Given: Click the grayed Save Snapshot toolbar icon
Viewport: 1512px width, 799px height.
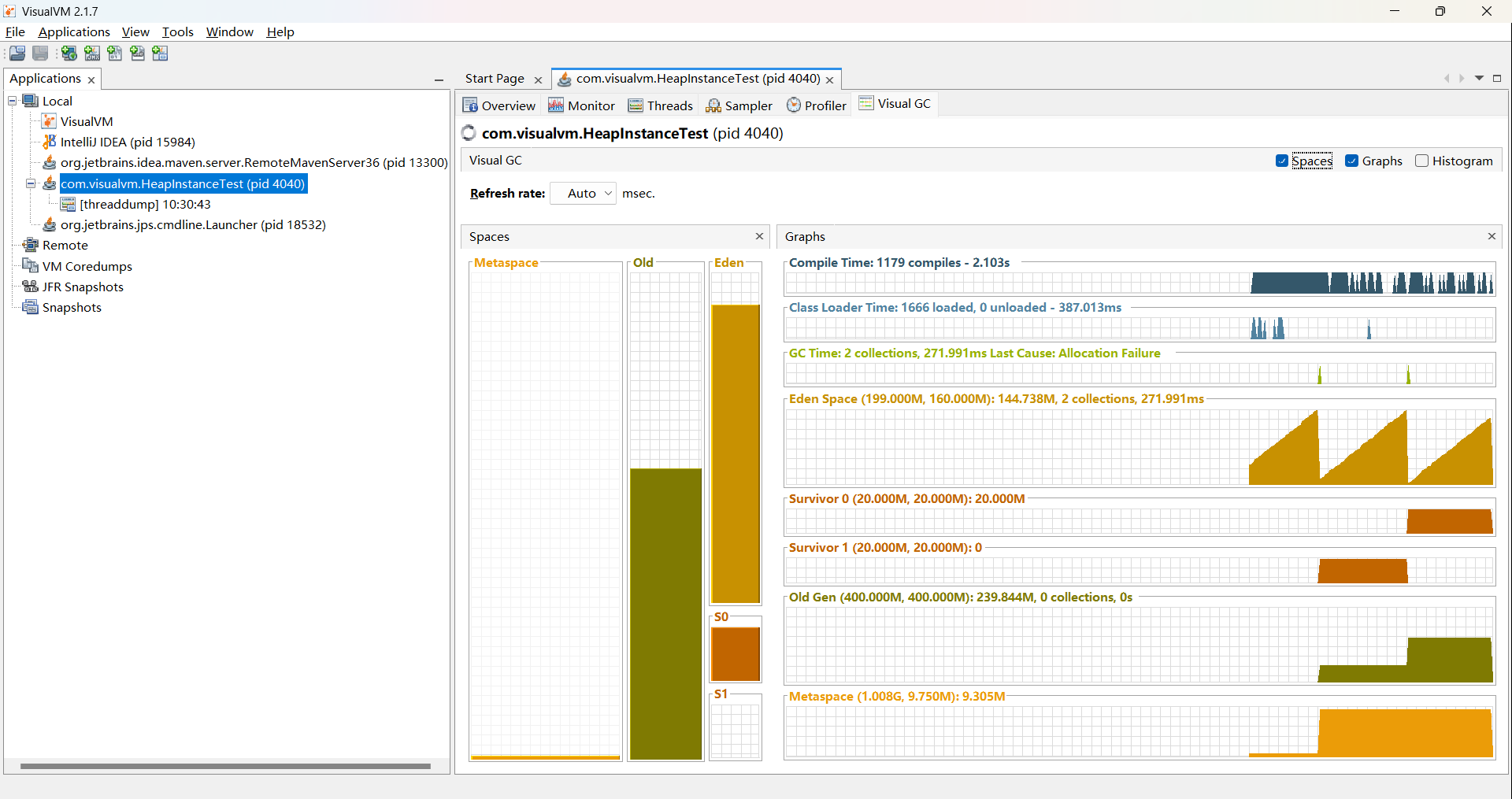Looking at the screenshot, I should tap(40, 54).
